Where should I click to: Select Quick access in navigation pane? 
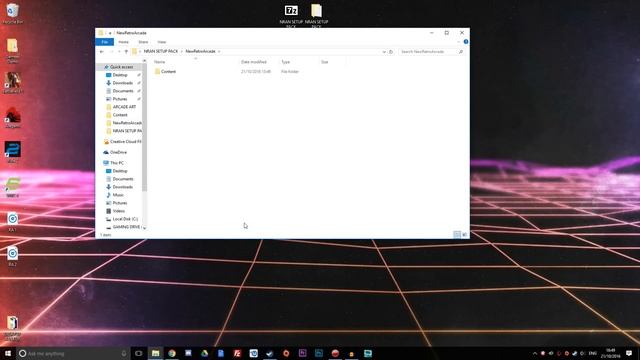[x=121, y=67]
